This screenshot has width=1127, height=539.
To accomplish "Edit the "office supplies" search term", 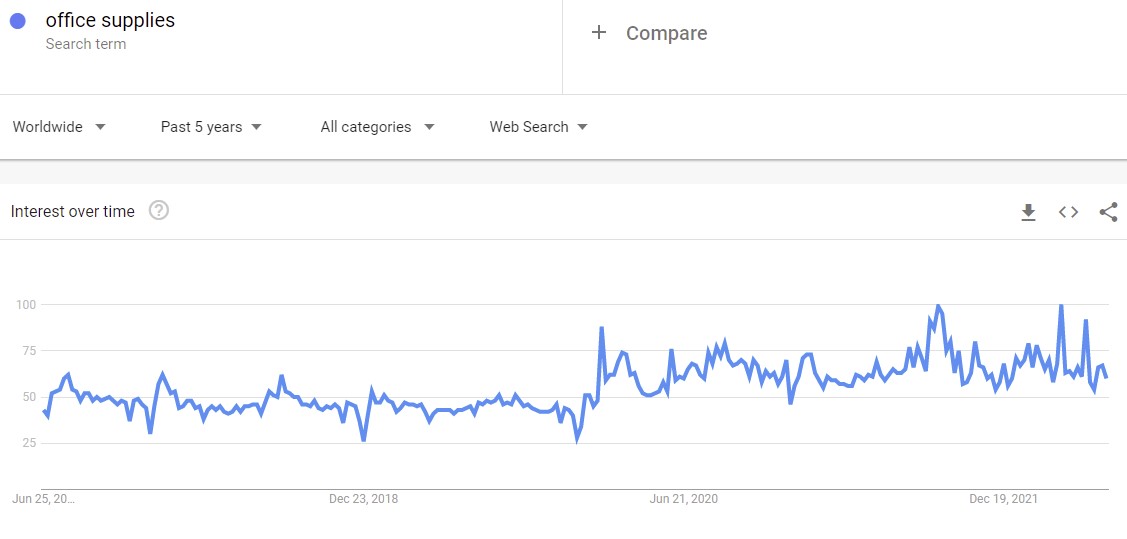I will click(x=110, y=21).
